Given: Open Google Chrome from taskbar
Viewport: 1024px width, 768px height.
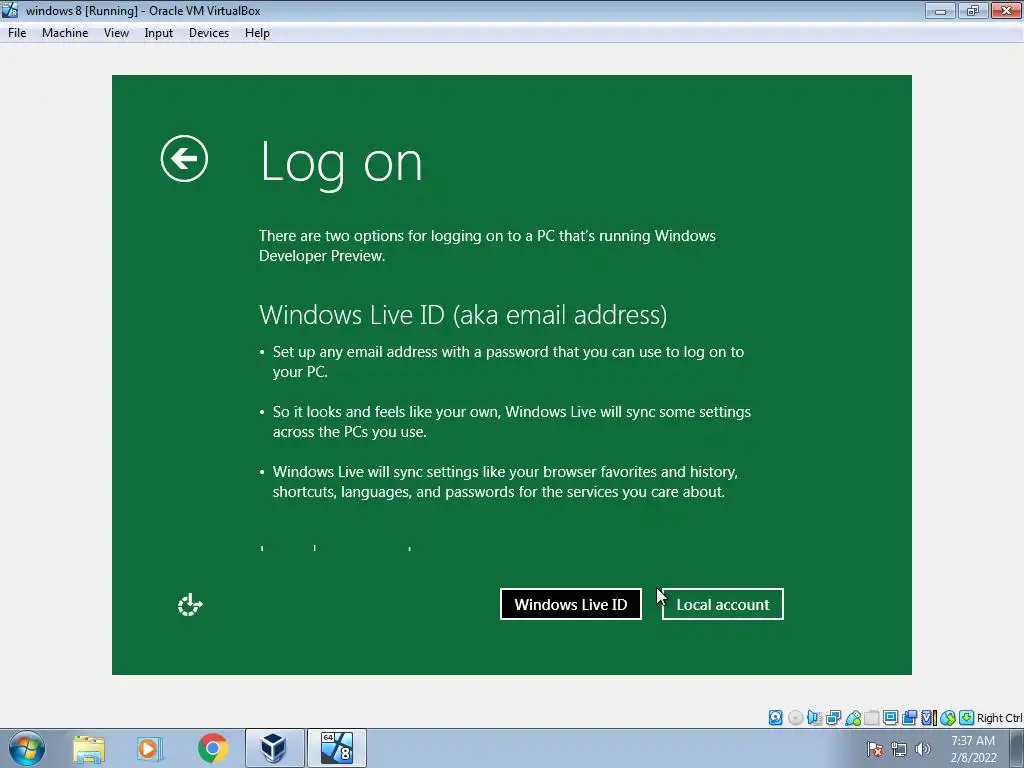Looking at the screenshot, I should (212, 748).
